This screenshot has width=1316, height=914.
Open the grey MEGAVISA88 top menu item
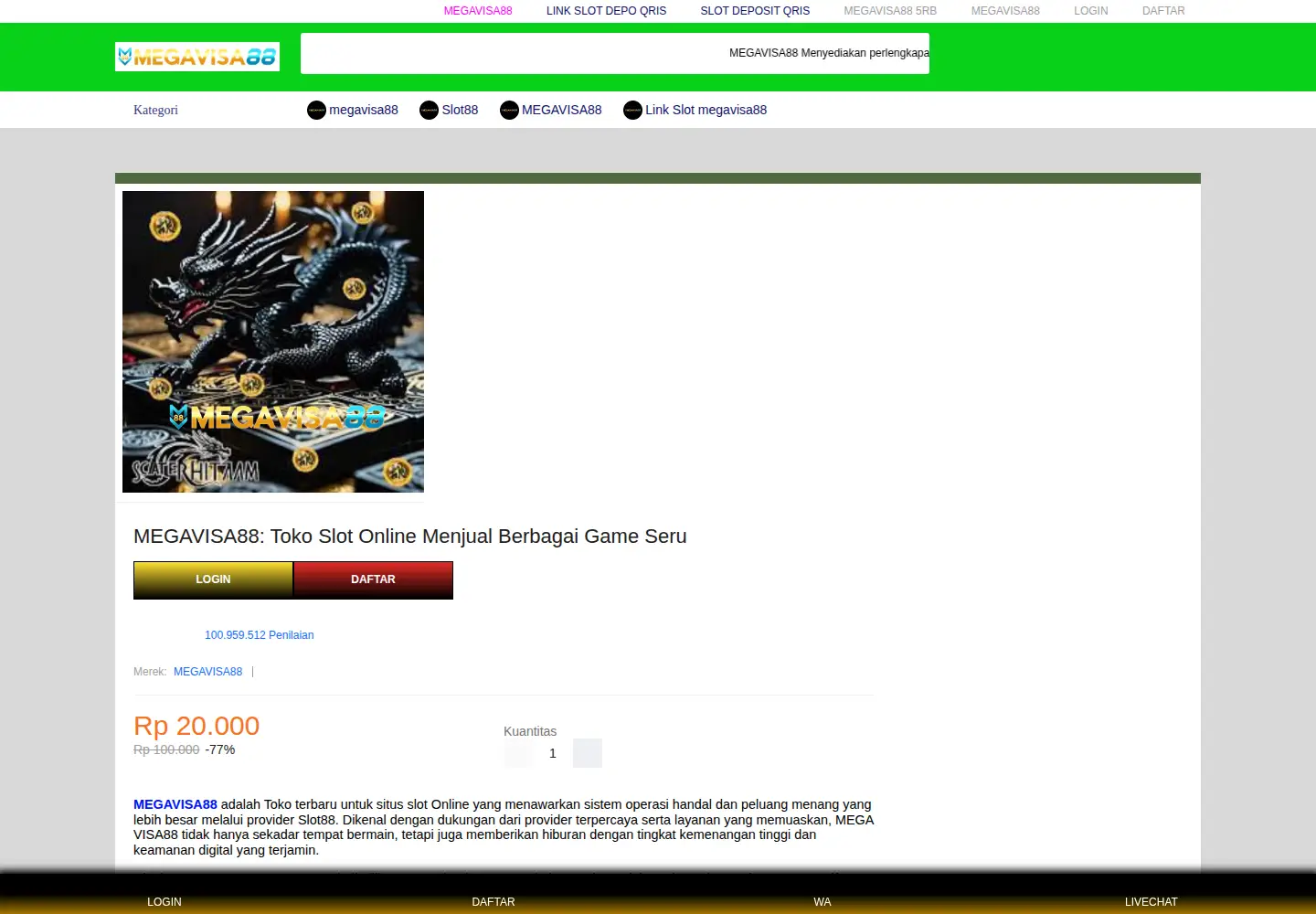point(1005,11)
